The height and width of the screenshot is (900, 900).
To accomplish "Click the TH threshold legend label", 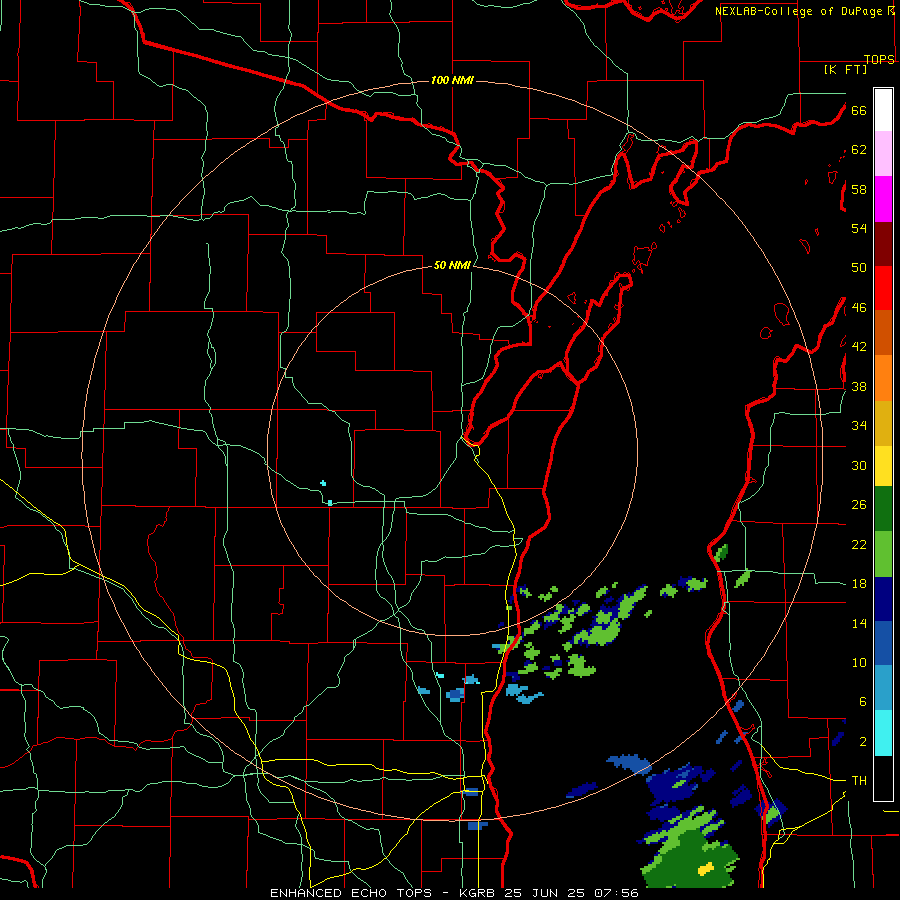I will point(859,781).
